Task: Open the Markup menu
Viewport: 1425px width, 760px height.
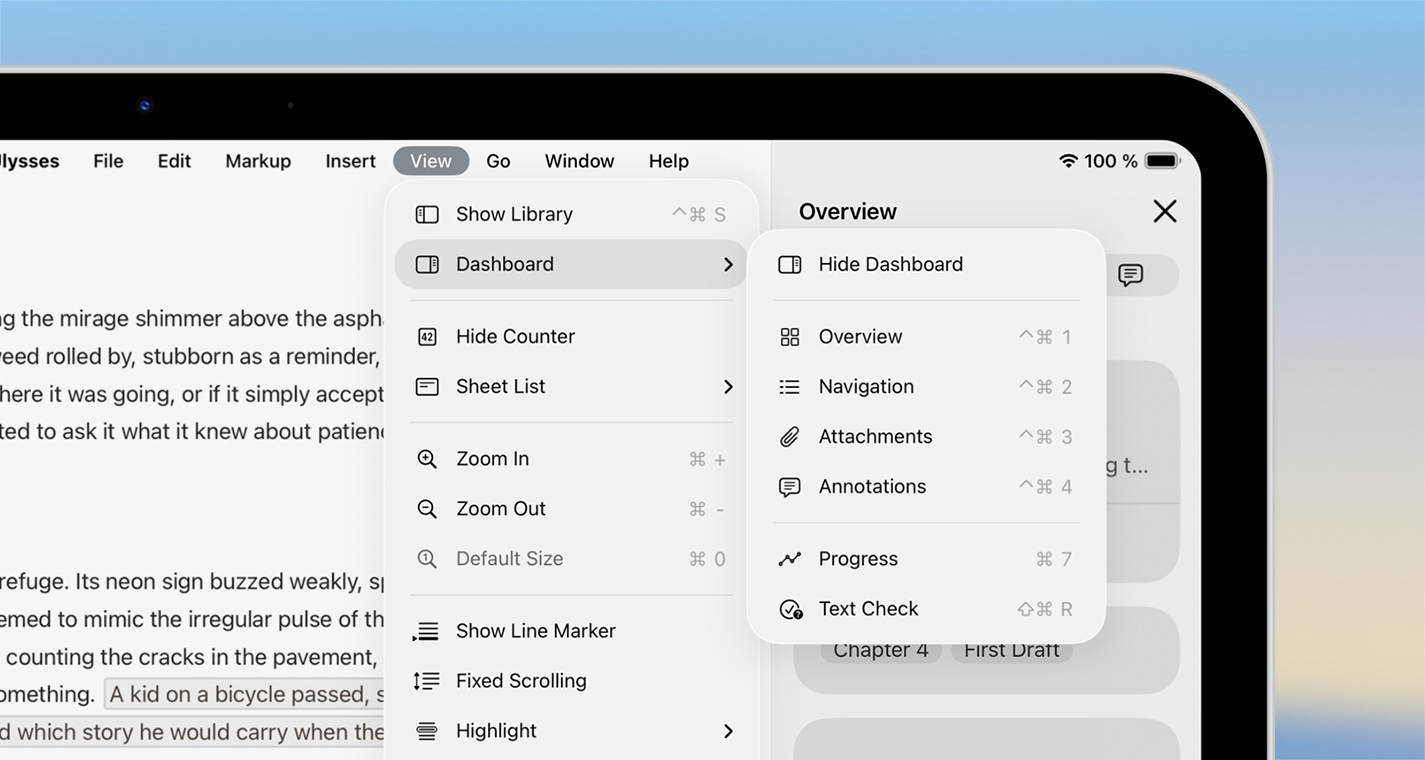Action: (x=258, y=161)
